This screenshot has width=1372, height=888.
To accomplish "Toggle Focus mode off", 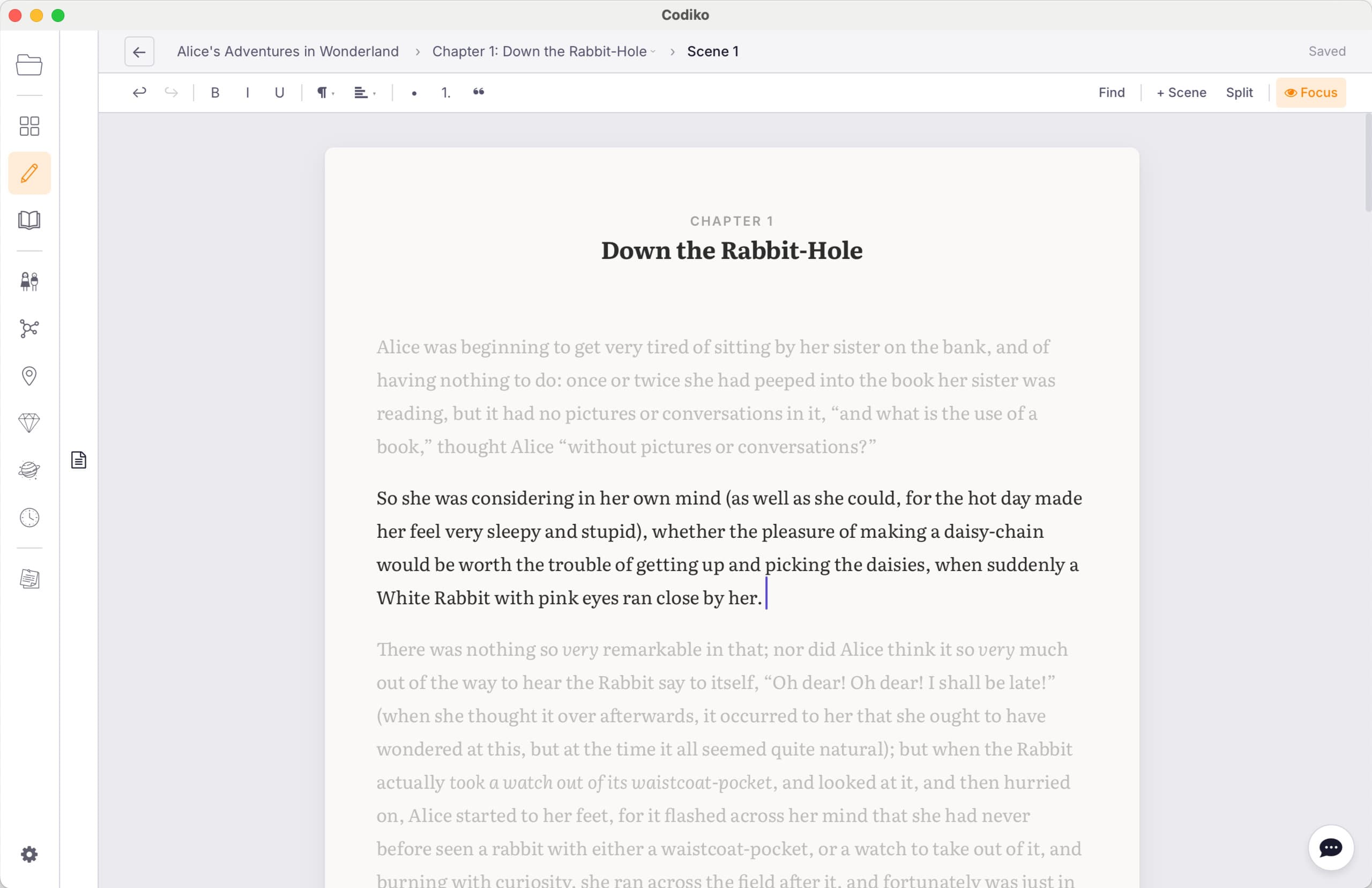I will pyautogui.click(x=1311, y=92).
